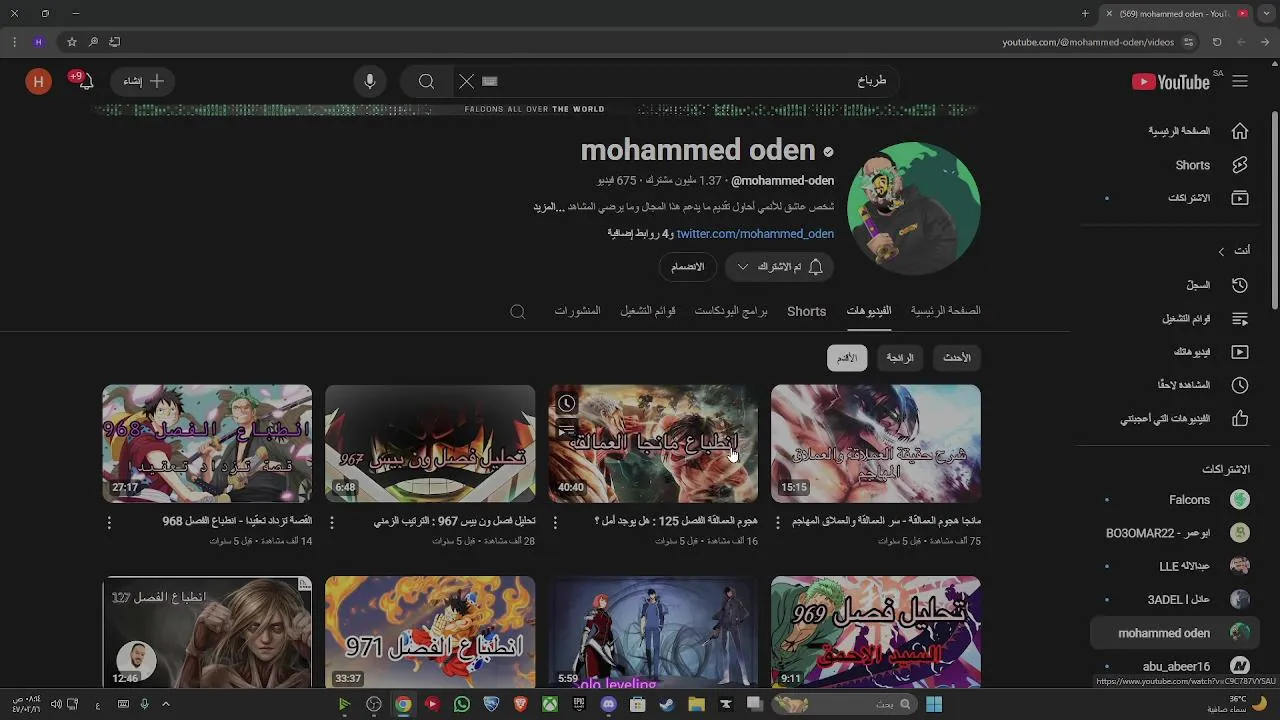1280x720 pixels.
Task: Open the Chrome tab search dropdown
Action: click(1266, 14)
